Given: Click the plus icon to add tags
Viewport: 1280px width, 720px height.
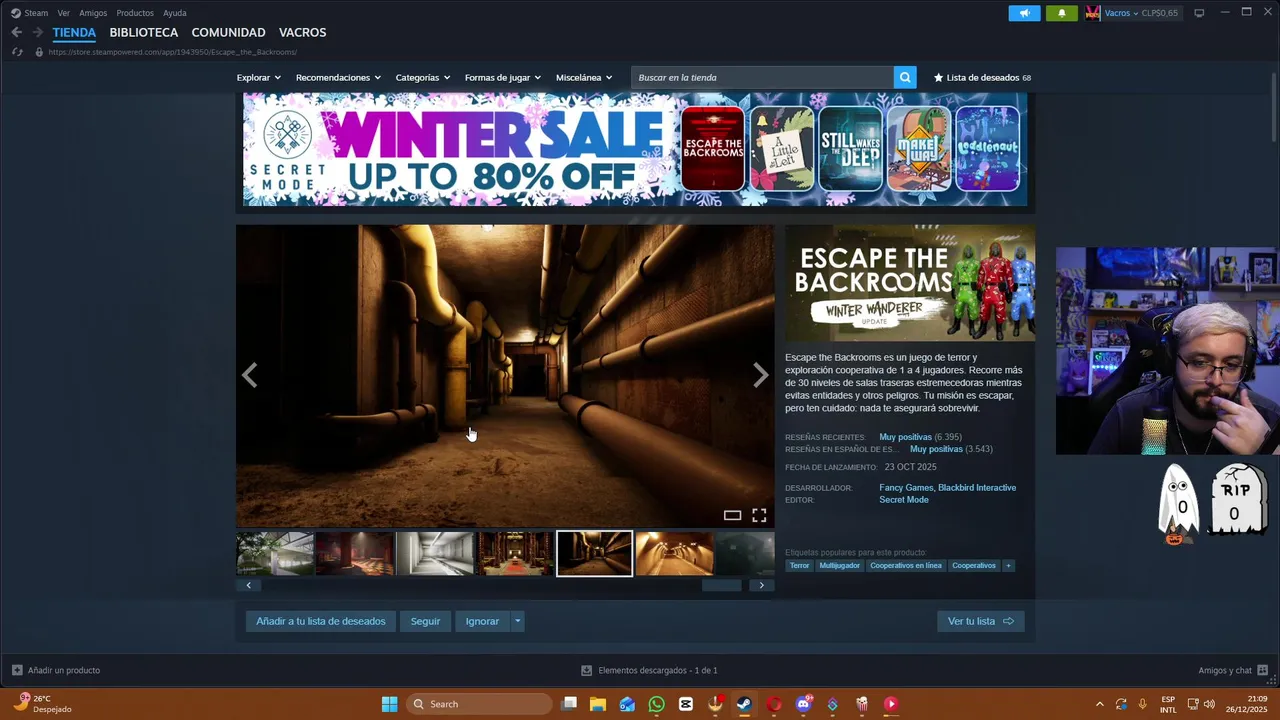Looking at the screenshot, I should click(1008, 565).
